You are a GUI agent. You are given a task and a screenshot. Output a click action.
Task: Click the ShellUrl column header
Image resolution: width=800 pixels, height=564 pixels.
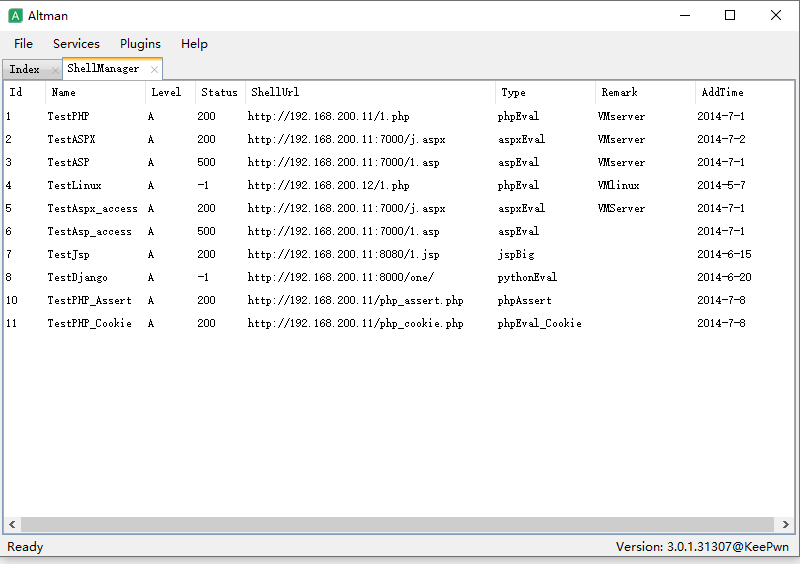(275, 93)
